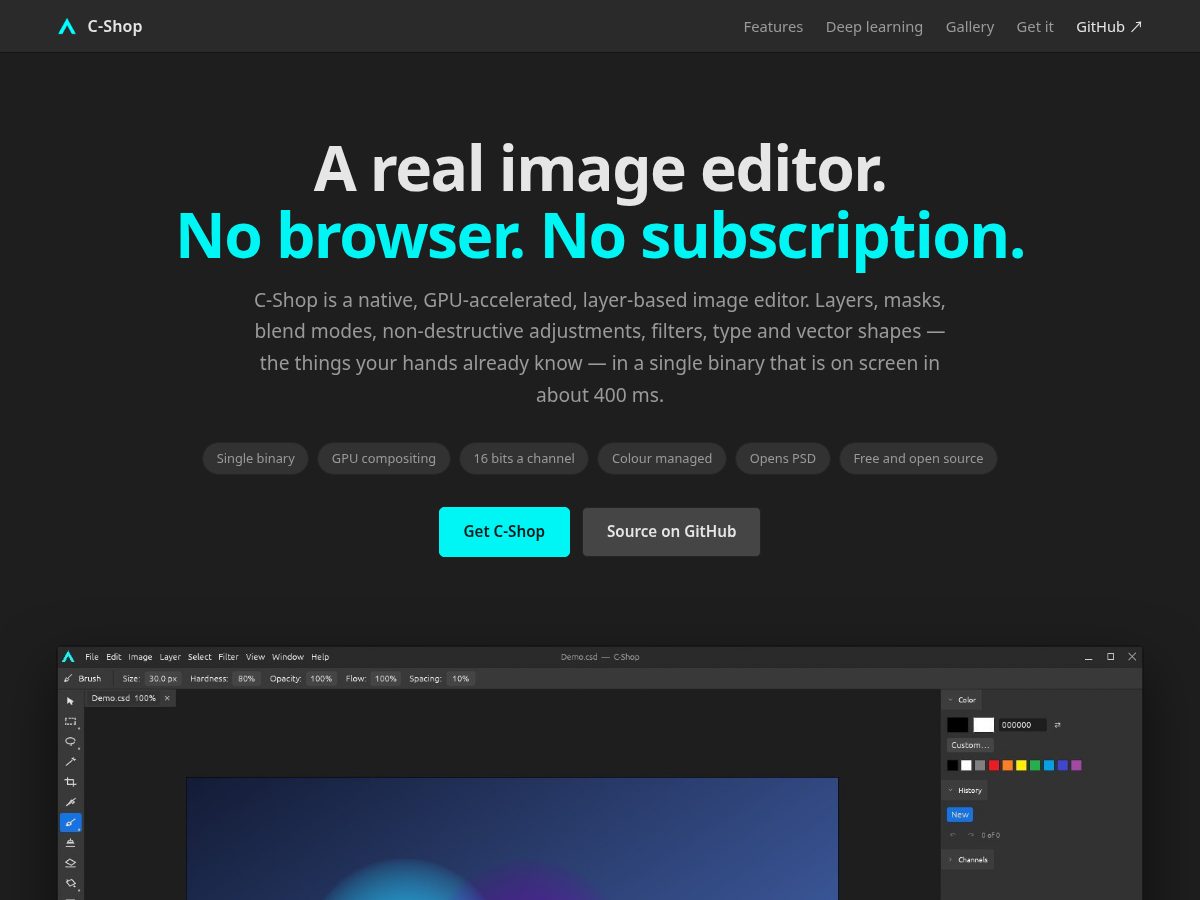
Task: Click the hex color field 000000
Action: 1022,725
